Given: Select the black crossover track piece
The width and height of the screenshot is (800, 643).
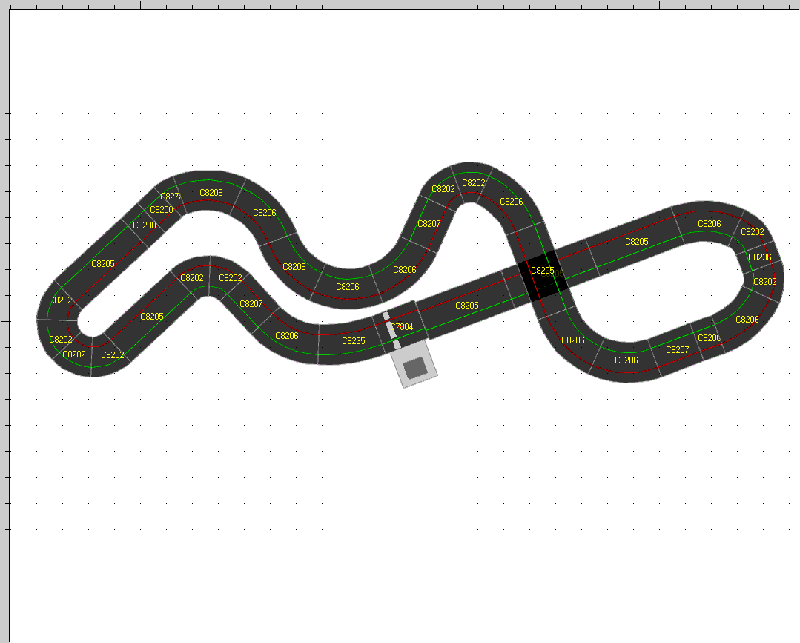Looking at the screenshot, I should [542, 273].
